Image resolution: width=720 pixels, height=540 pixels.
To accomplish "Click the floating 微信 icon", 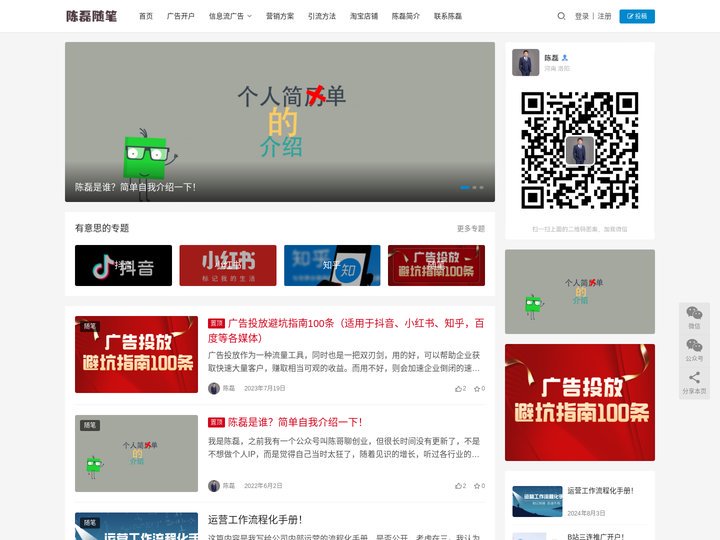I will (x=694, y=317).
